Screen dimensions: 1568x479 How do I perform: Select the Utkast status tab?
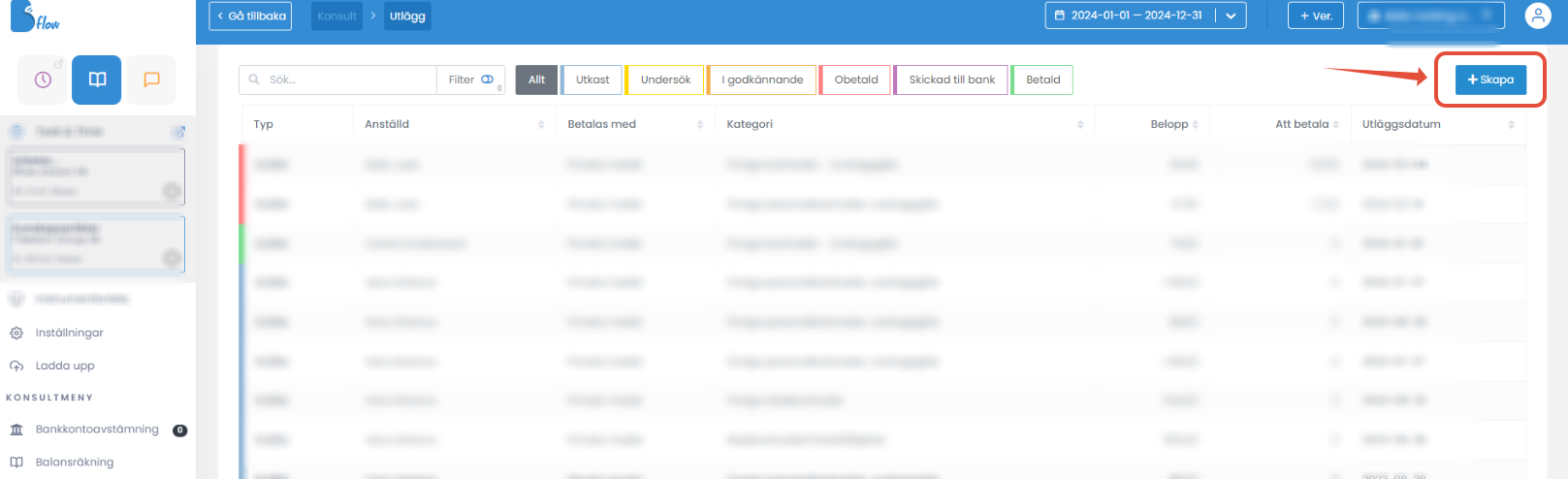pos(592,80)
